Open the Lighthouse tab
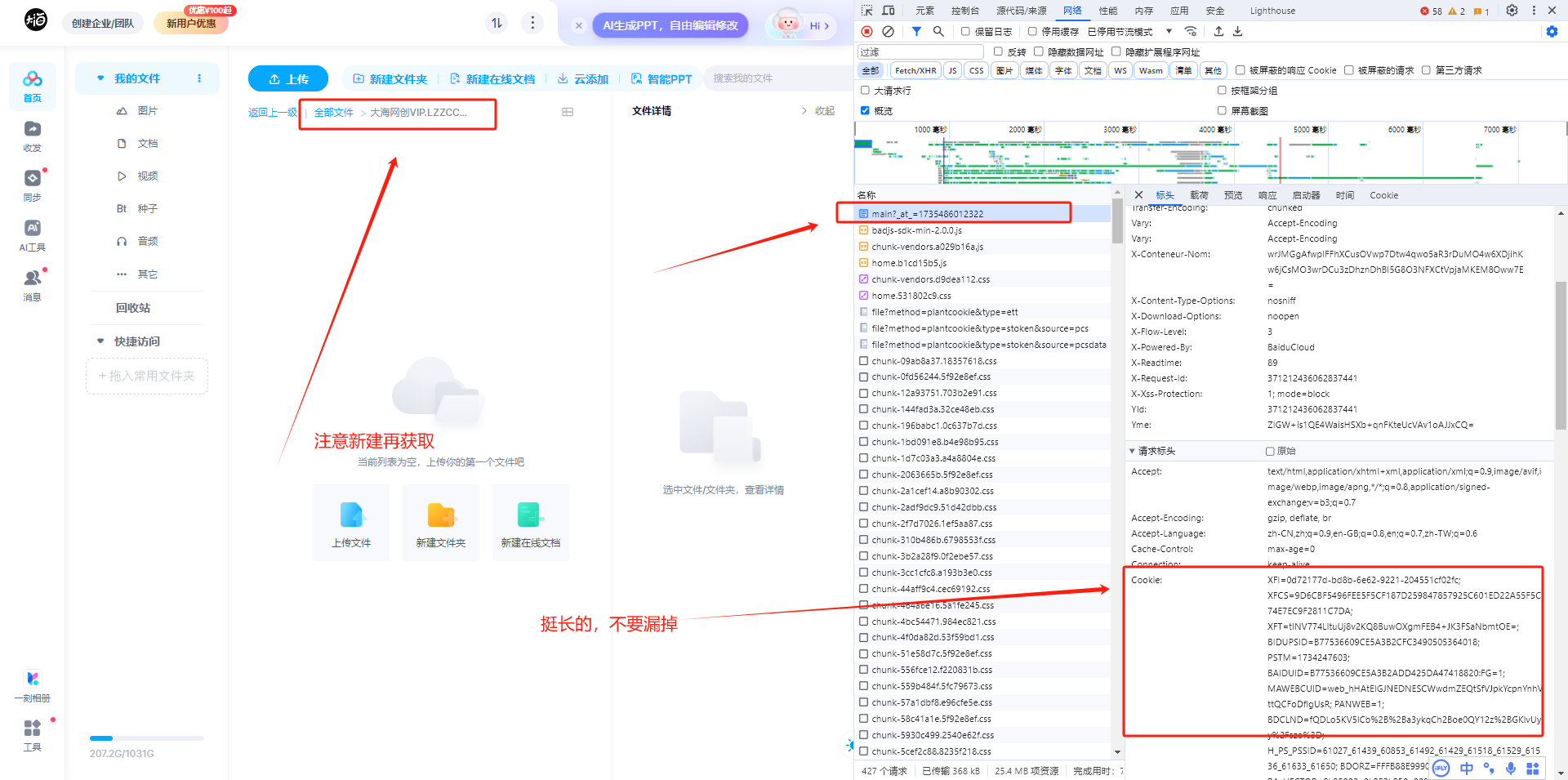 [1272, 11]
